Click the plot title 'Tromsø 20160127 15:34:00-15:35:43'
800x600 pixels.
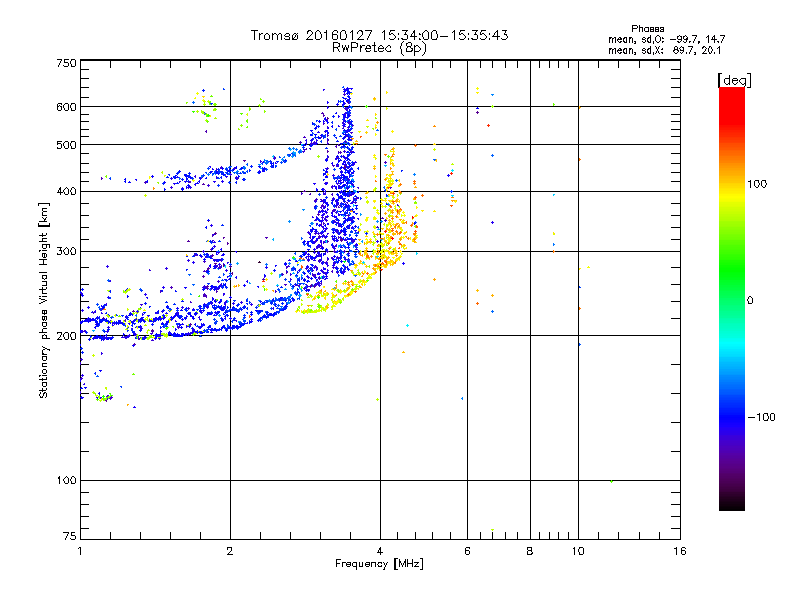(379, 35)
